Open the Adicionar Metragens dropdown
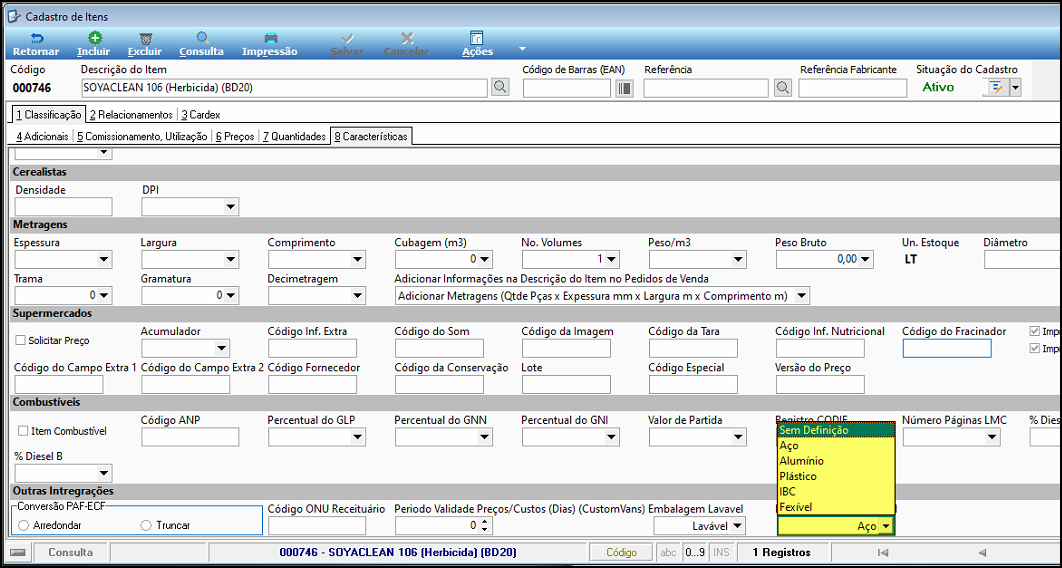The height and width of the screenshot is (568, 1062). pyautogui.click(x=801, y=296)
